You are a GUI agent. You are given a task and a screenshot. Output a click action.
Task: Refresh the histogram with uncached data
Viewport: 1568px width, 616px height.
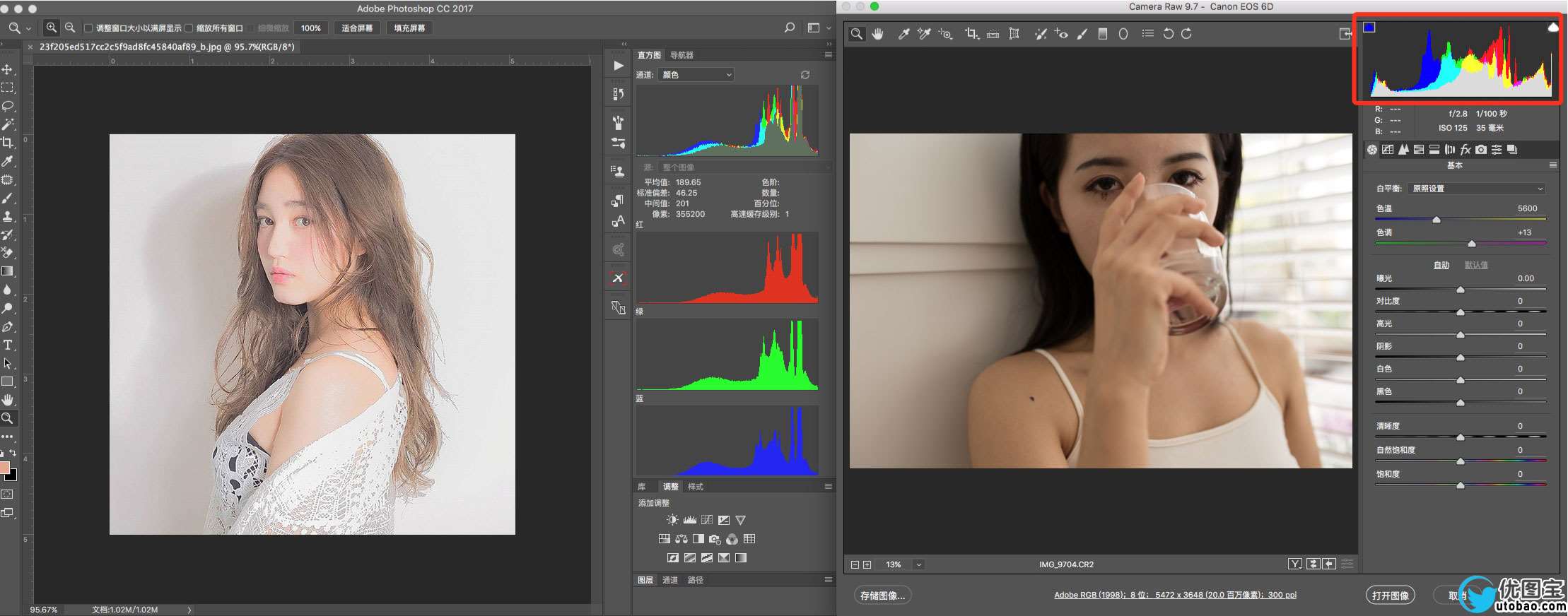pyautogui.click(x=805, y=75)
